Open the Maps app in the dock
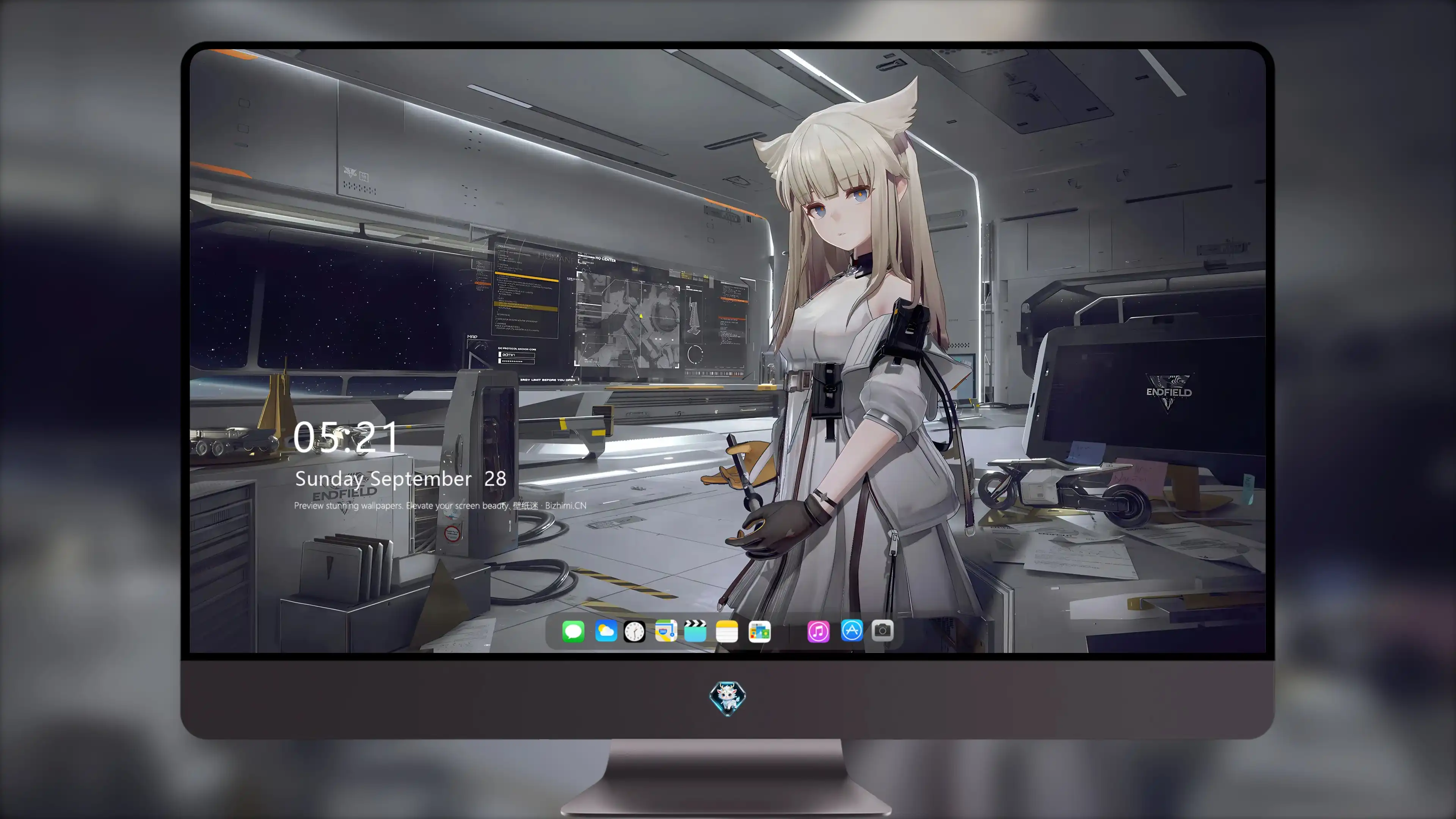This screenshot has width=1456, height=819. (666, 631)
